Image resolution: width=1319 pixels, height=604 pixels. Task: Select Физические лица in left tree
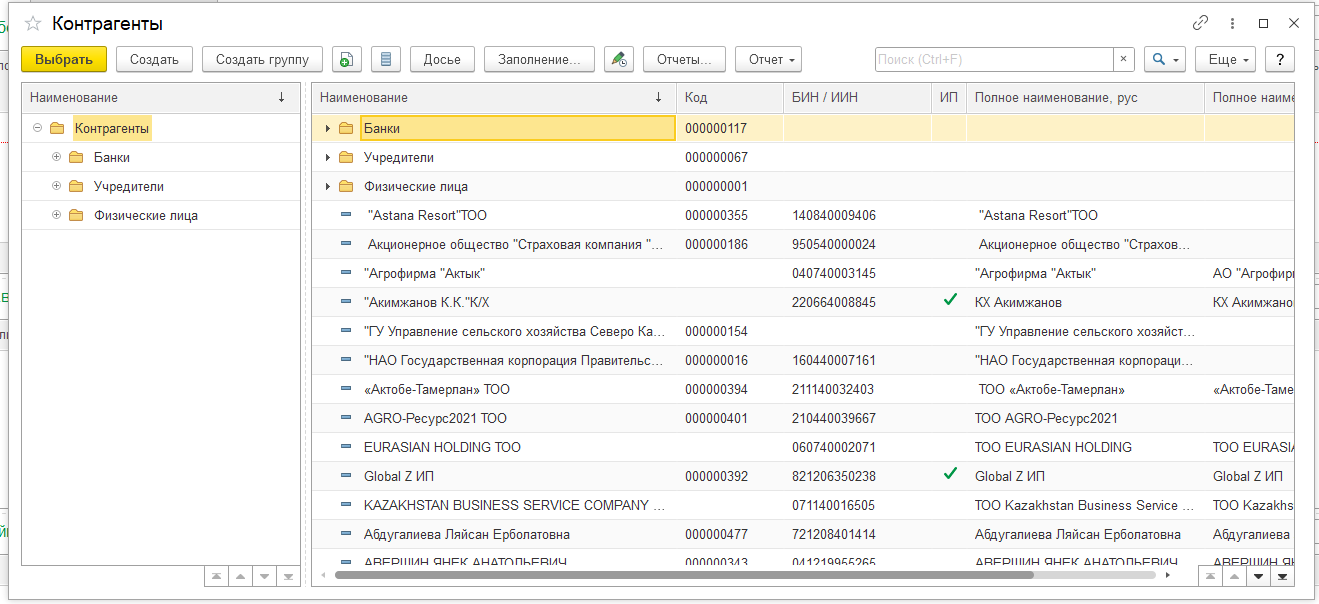(146, 215)
